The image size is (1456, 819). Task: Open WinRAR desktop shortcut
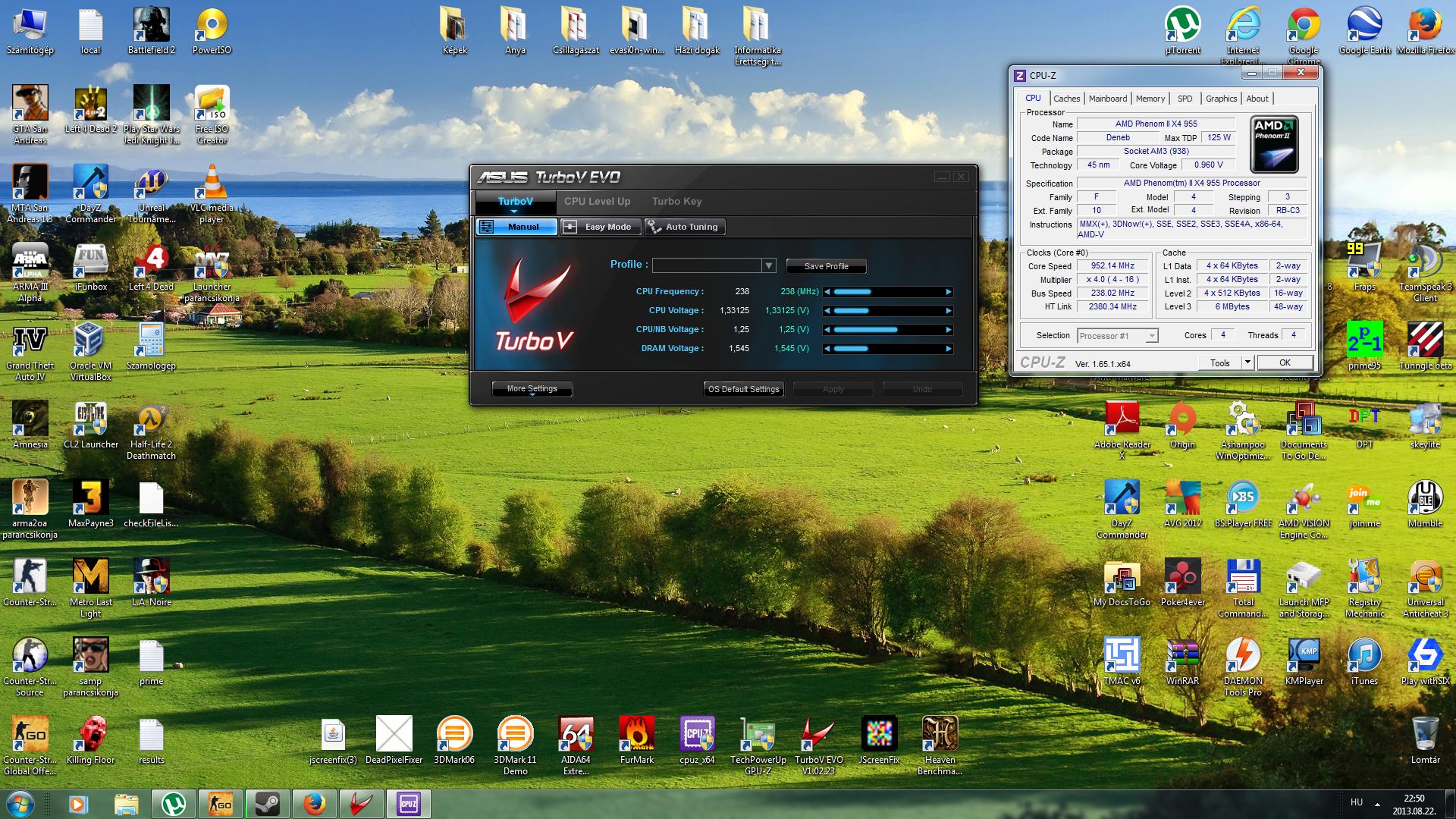tap(1182, 662)
